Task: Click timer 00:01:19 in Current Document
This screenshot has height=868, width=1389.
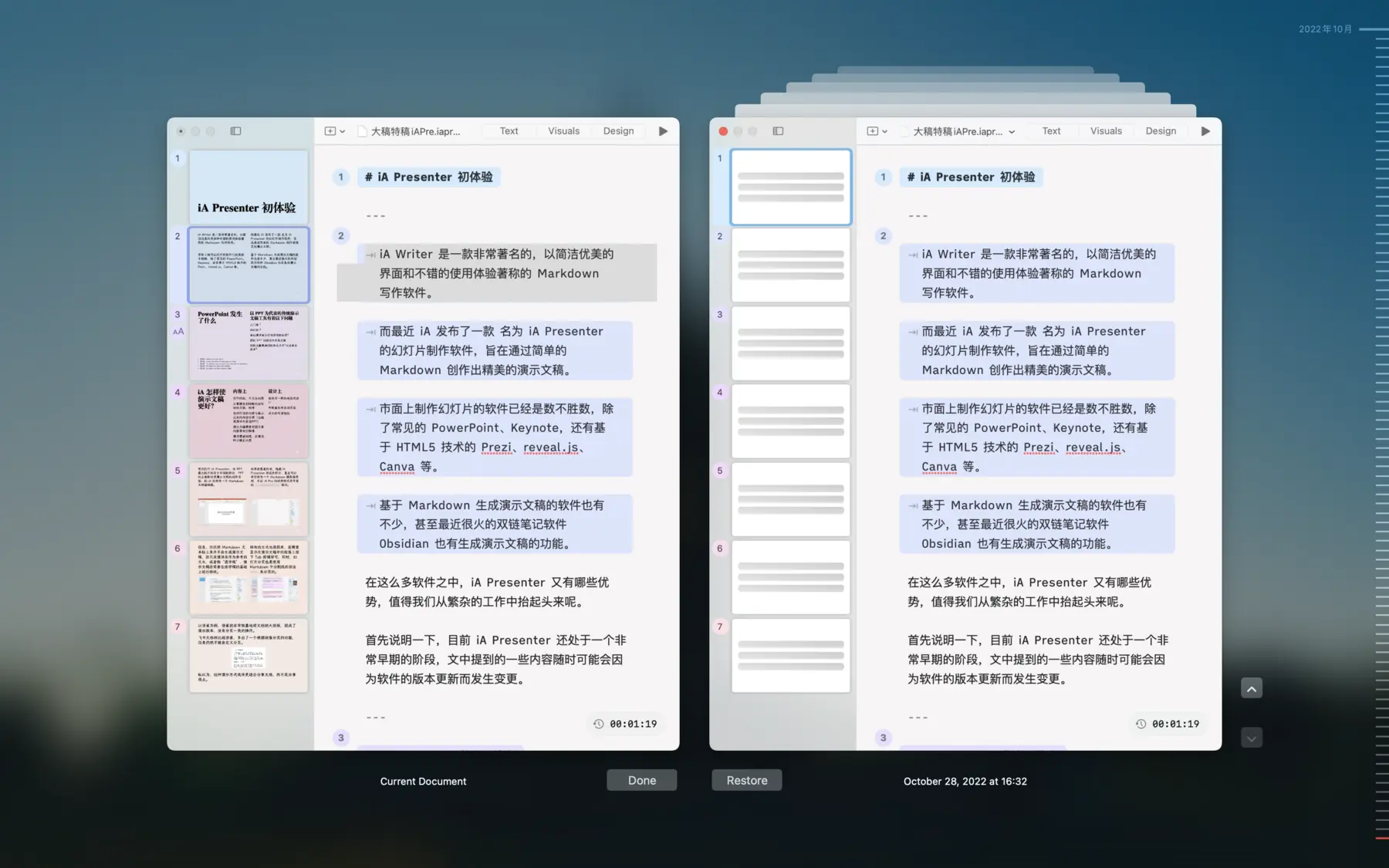Action: 625,724
